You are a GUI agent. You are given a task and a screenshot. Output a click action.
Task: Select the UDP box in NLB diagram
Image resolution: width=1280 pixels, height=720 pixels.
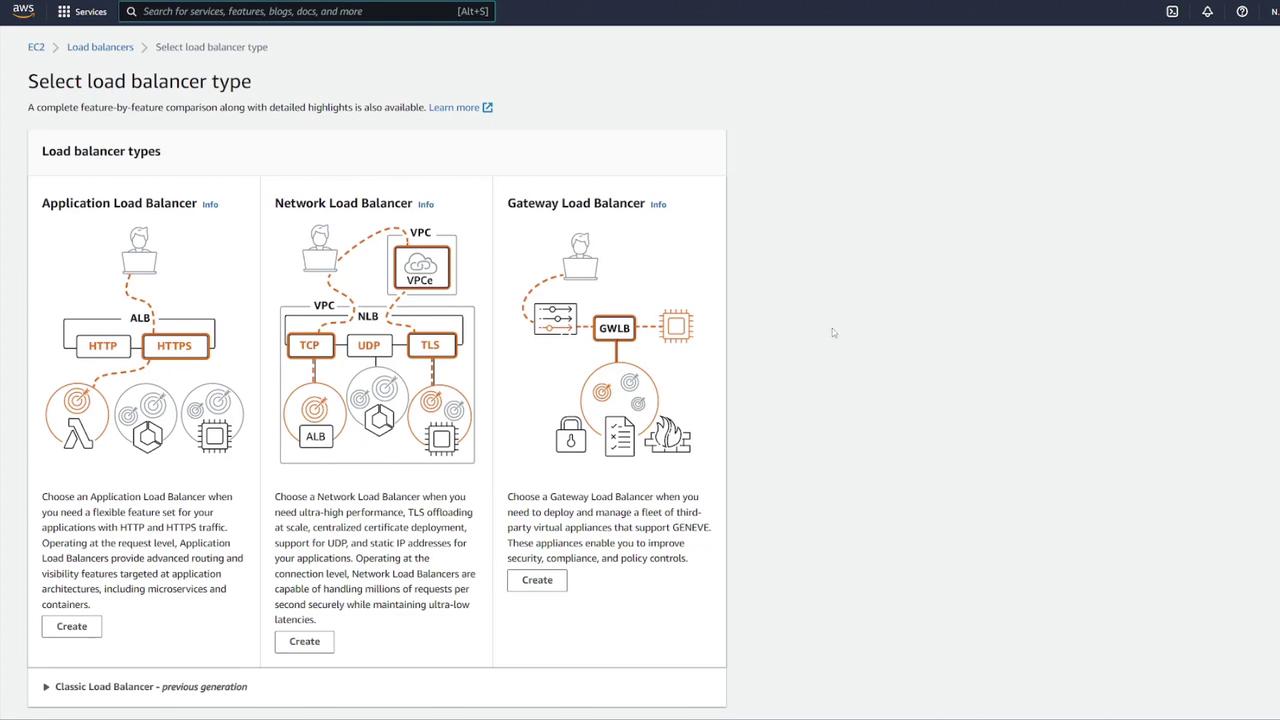[x=369, y=346]
